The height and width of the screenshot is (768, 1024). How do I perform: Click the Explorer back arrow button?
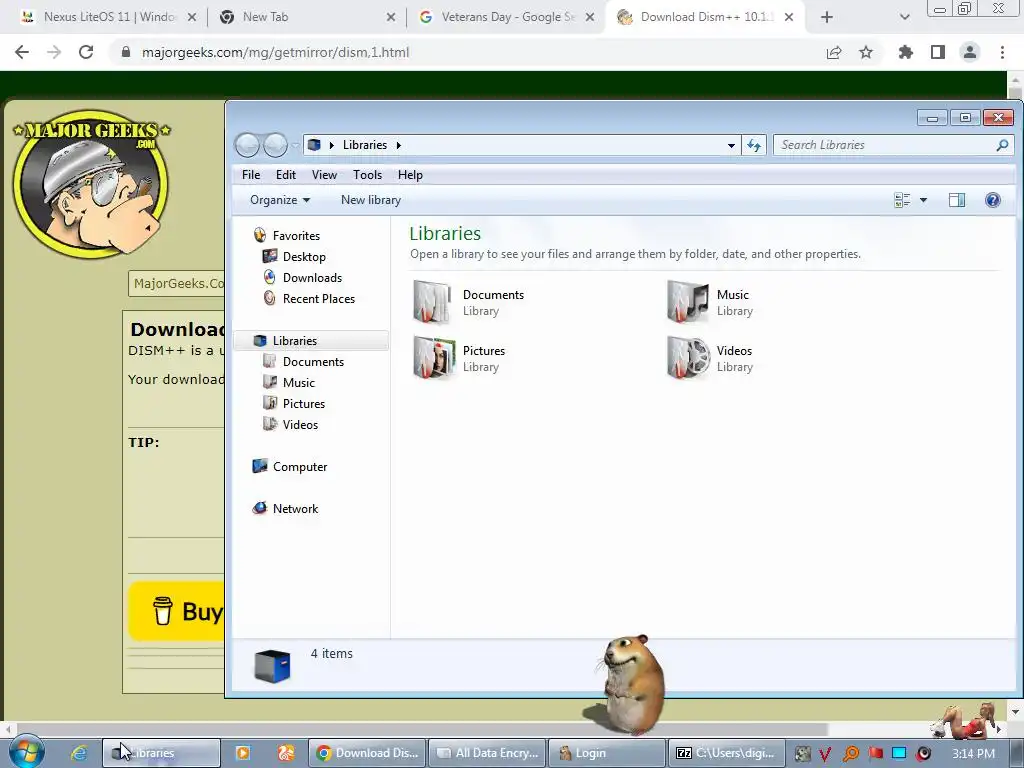248,145
